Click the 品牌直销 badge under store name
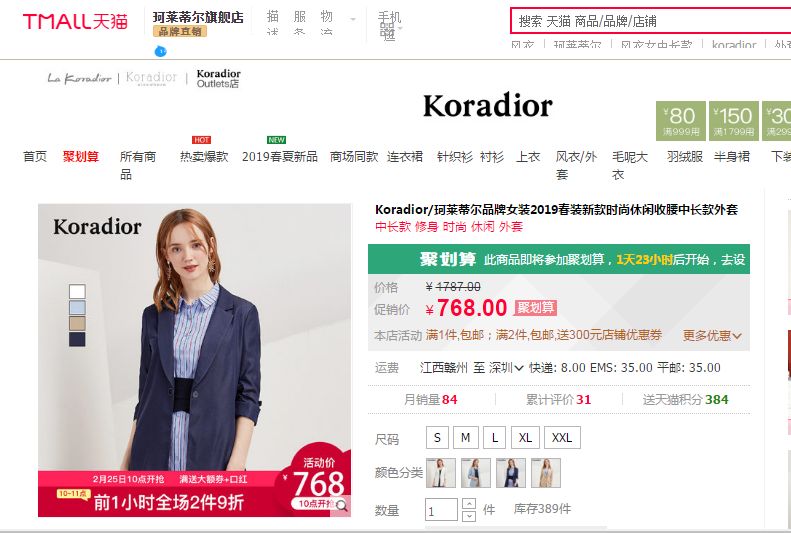Viewport: 791px width, 533px height. coord(180,31)
